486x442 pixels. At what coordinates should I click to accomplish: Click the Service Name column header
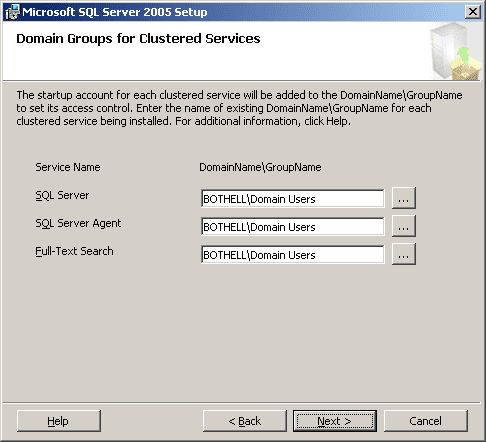coord(68,167)
